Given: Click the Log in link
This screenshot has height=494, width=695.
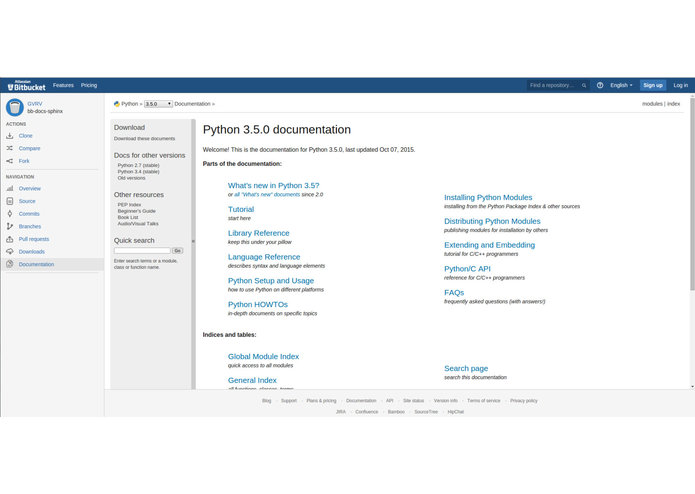Looking at the screenshot, I should 680,86.
